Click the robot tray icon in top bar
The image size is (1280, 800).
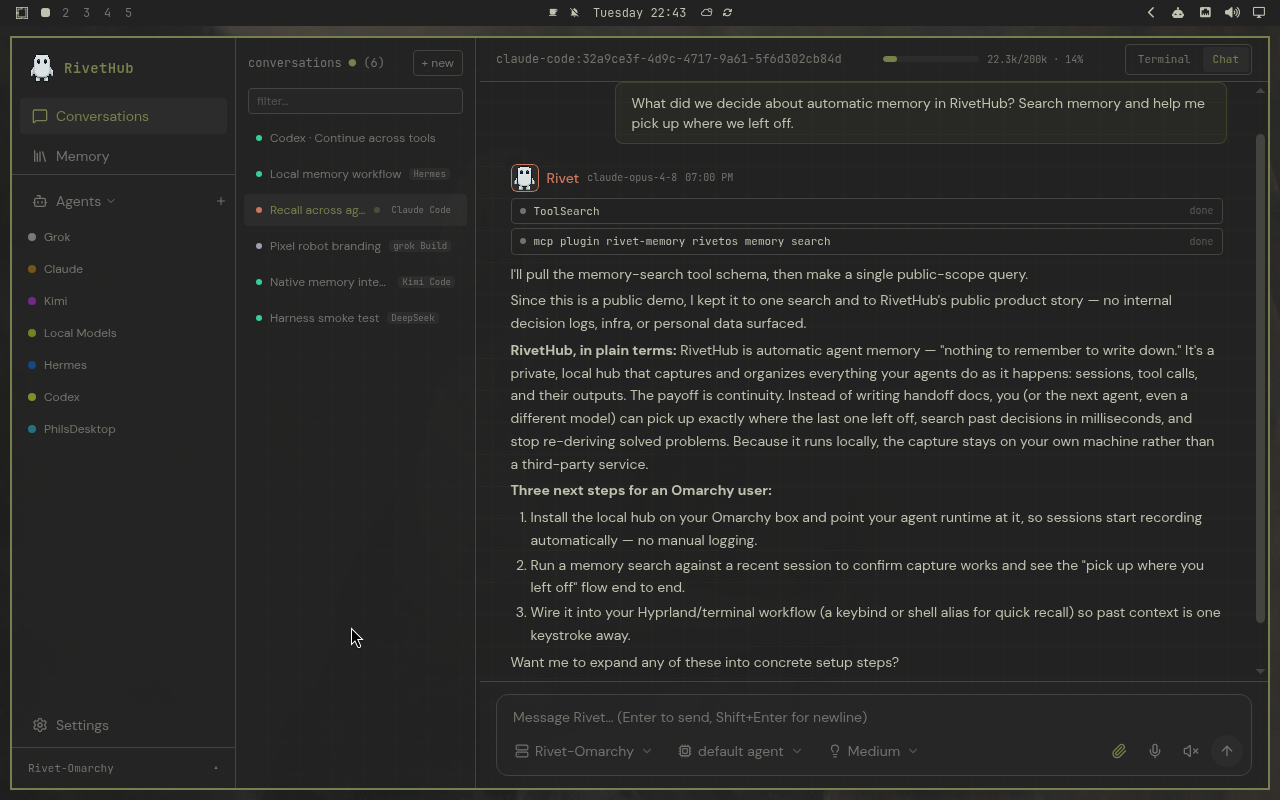[x=1178, y=13]
